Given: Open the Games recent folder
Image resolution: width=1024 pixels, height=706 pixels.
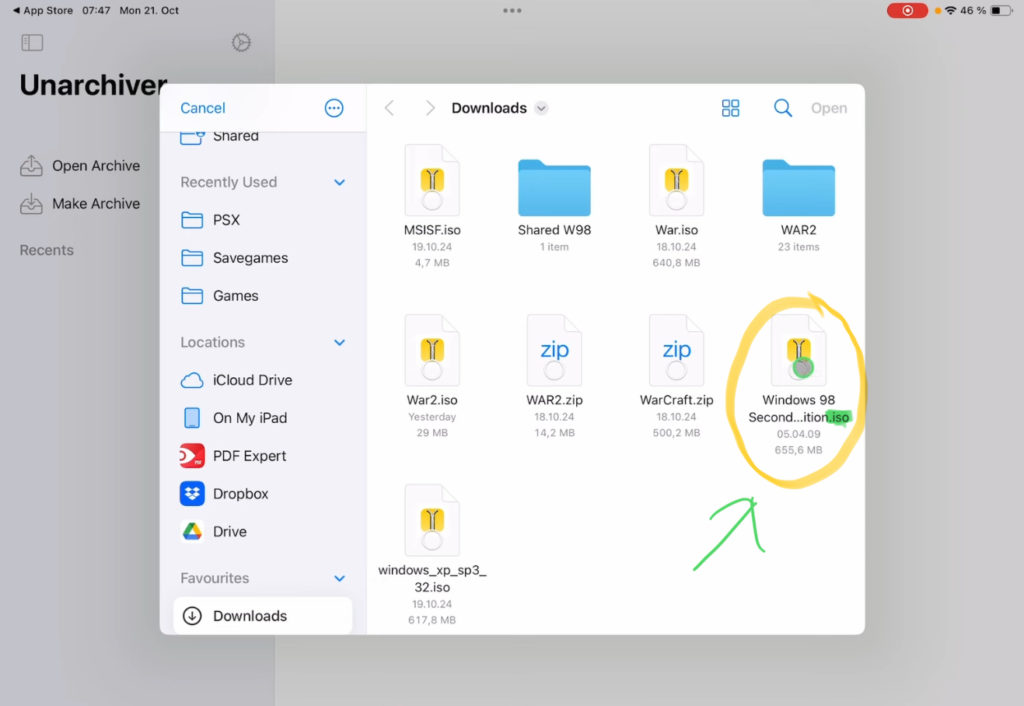Looking at the screenshot, I should (x=263, y=296).
